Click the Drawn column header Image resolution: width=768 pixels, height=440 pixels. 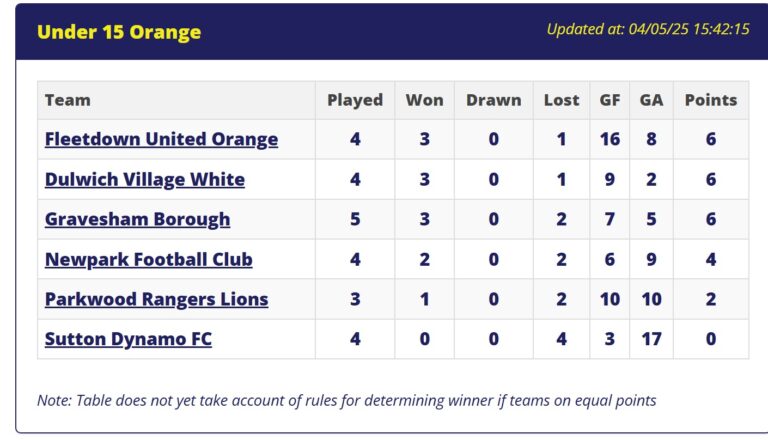coord(494,100)
